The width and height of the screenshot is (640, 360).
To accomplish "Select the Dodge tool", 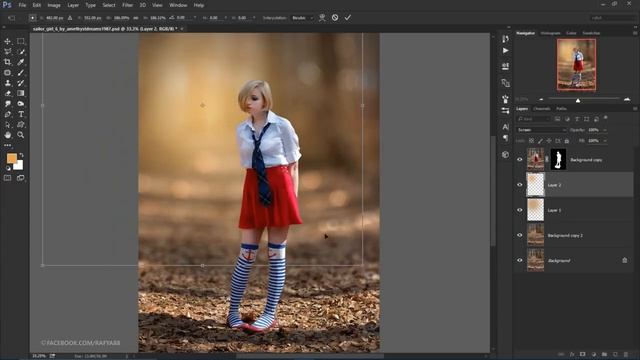I will click(x=20, y=104).
